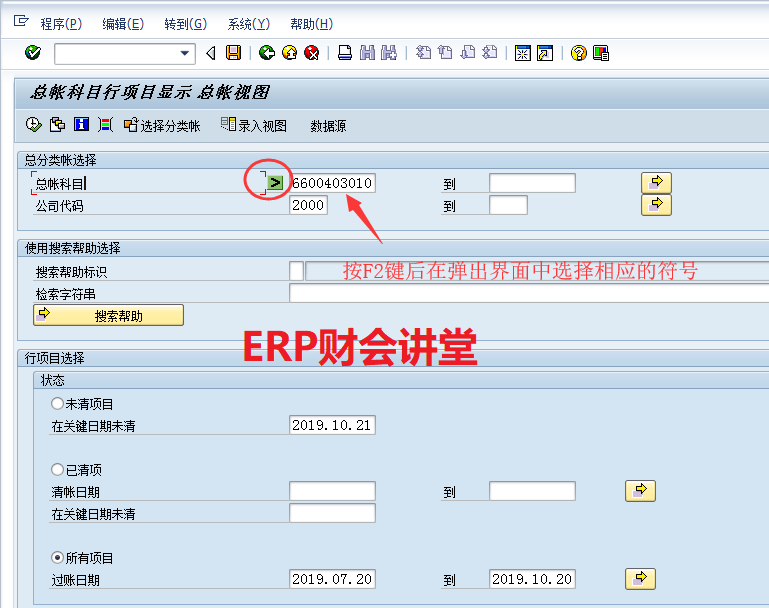
Task: Open multiple selection for 总帐科目
Action: point(656,183)
